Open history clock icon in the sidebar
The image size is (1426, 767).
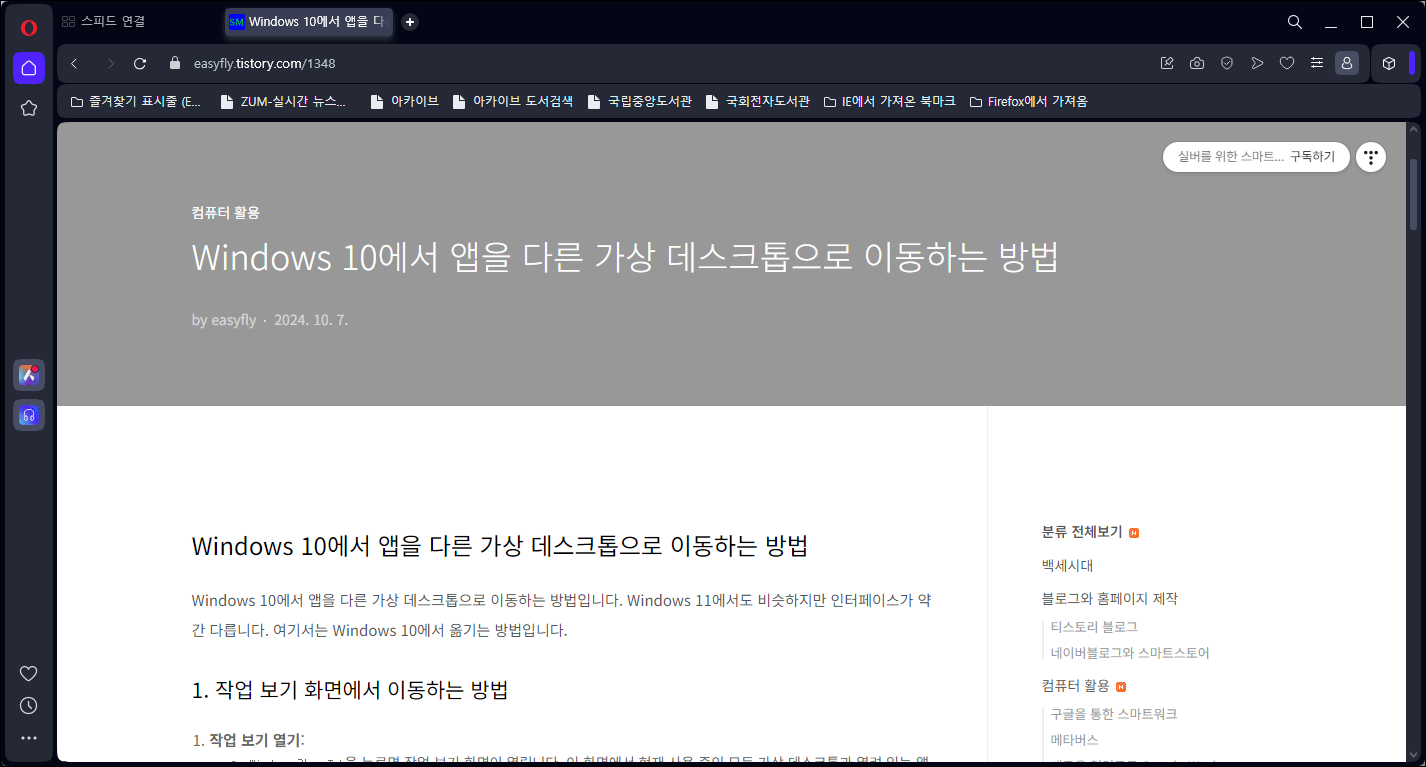point(29,705)
